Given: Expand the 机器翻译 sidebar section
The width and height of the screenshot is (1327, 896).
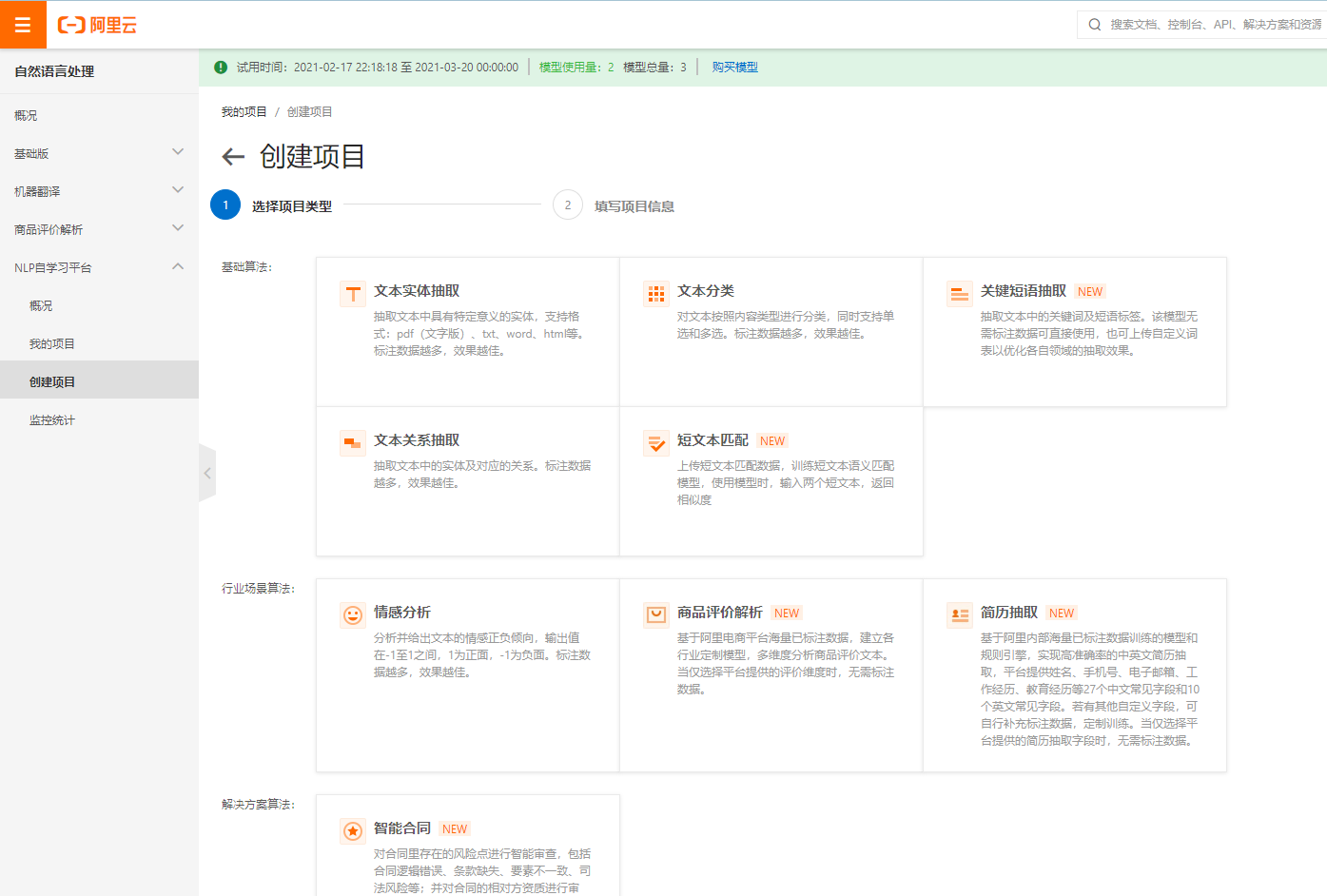Looking at the screenshot, I should coord(178,190).
